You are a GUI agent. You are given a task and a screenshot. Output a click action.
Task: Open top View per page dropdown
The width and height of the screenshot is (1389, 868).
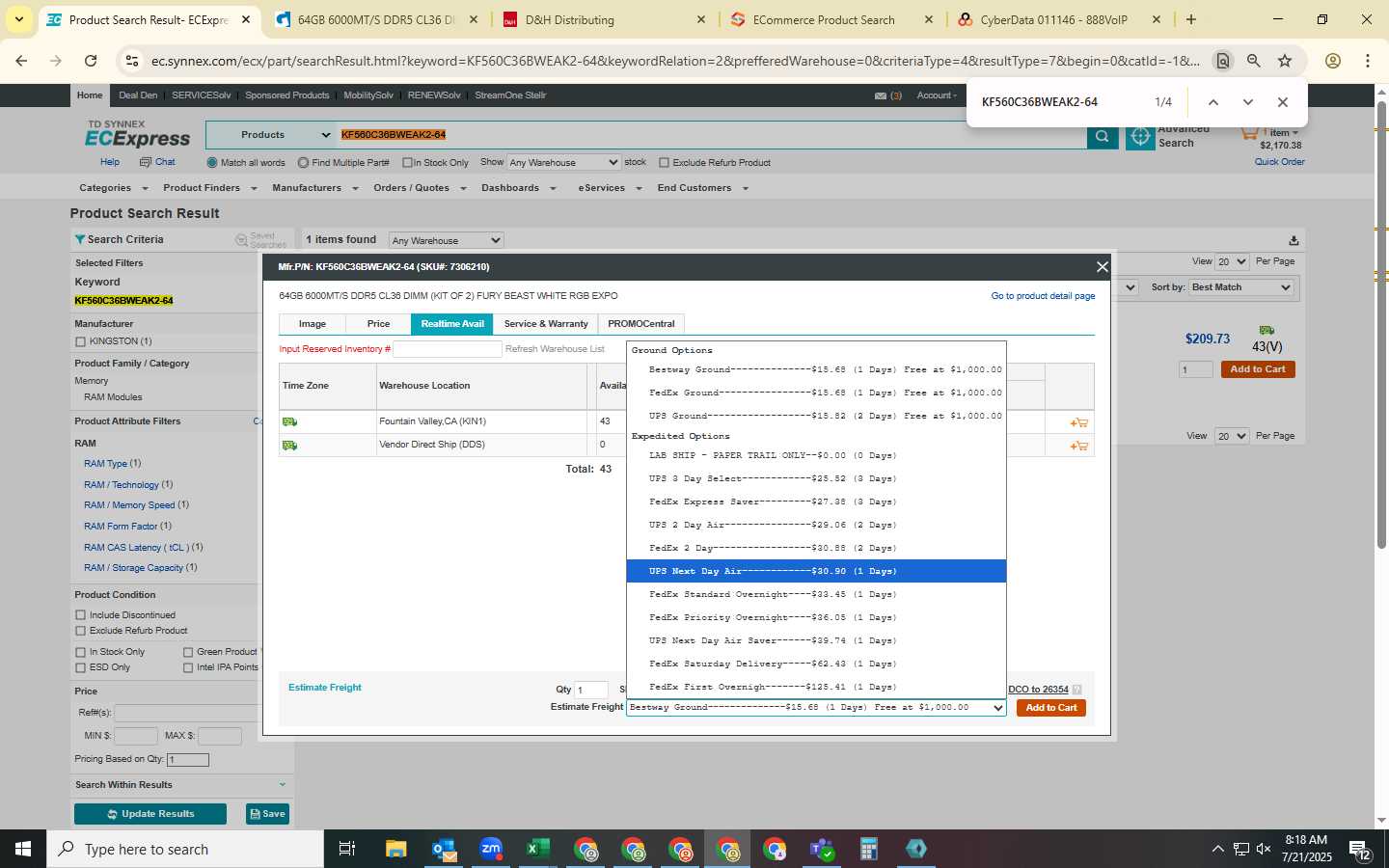(1232, 261)
